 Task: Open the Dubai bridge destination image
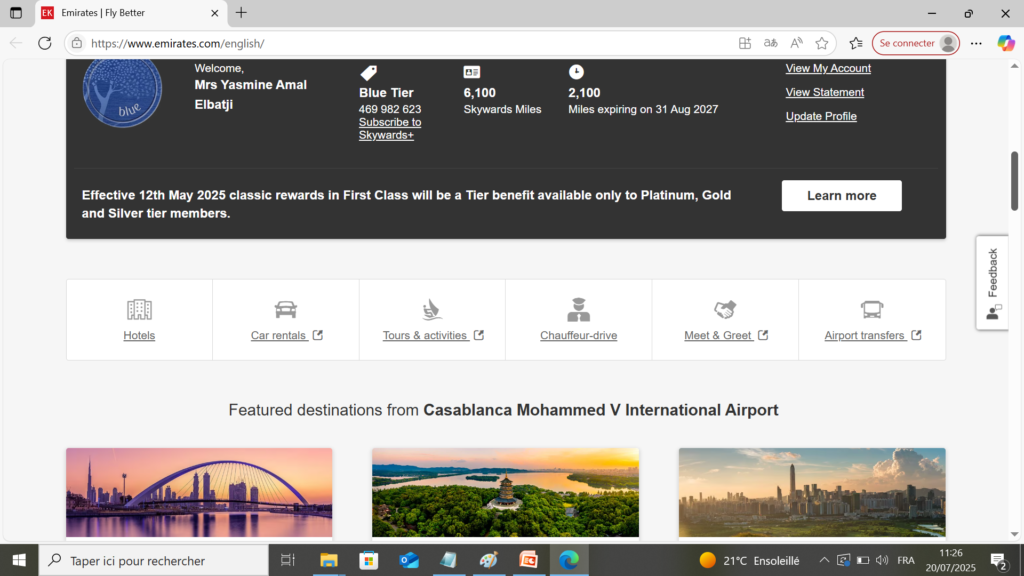[x=199, y=492]
